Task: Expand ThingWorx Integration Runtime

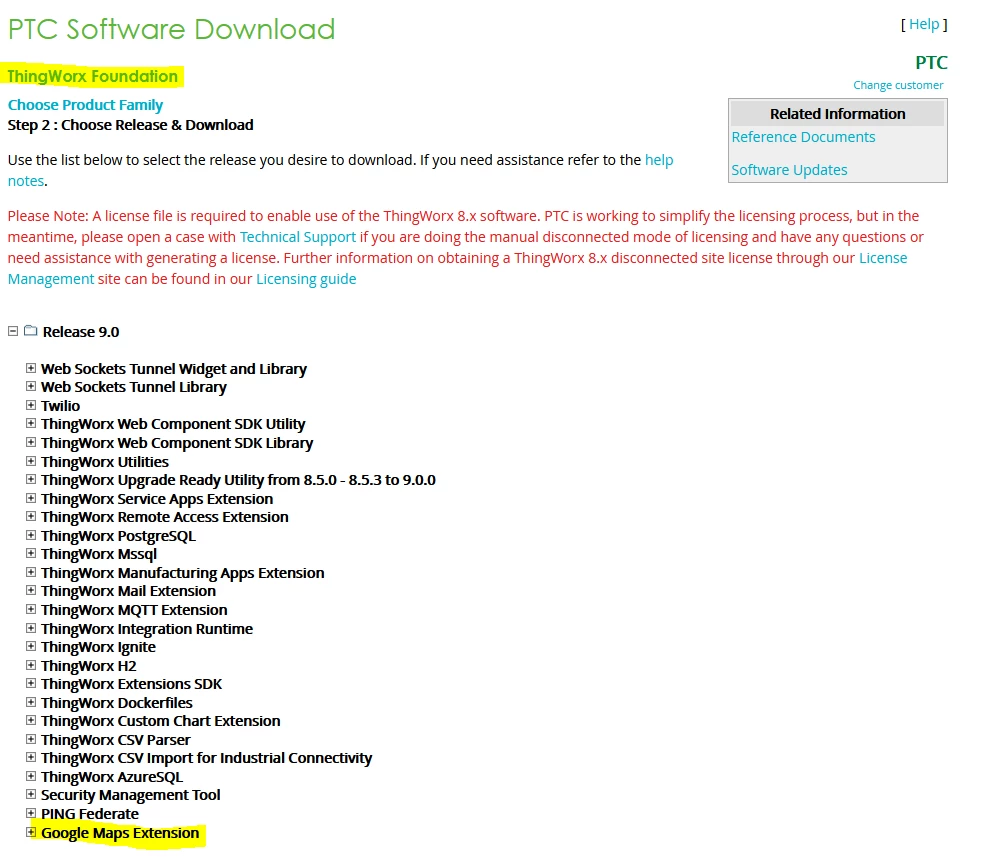Action: point(30,628)
